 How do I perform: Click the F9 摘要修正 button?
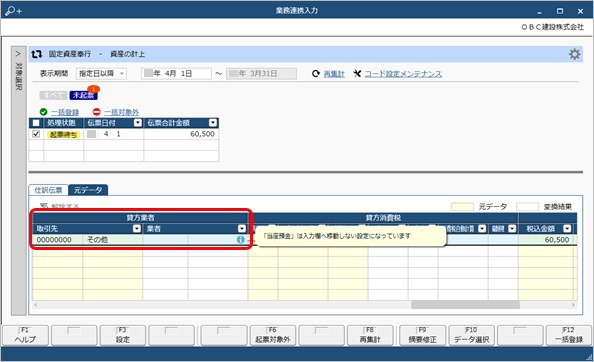click(422, 335)
